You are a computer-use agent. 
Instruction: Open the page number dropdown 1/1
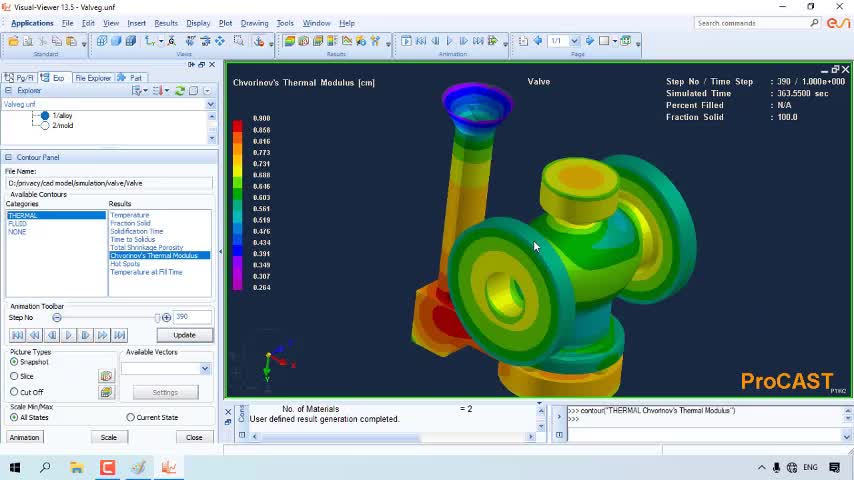[574, 41]
